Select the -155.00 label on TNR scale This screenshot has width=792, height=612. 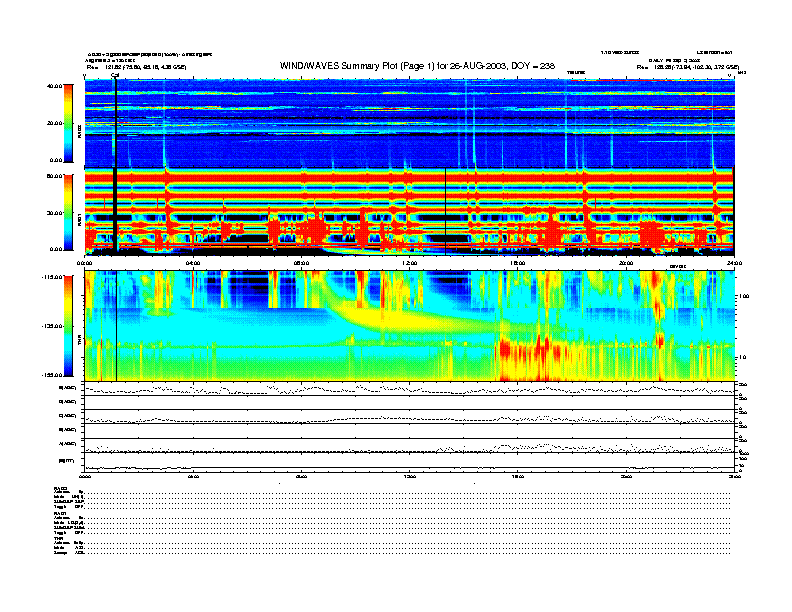[53, 375]
